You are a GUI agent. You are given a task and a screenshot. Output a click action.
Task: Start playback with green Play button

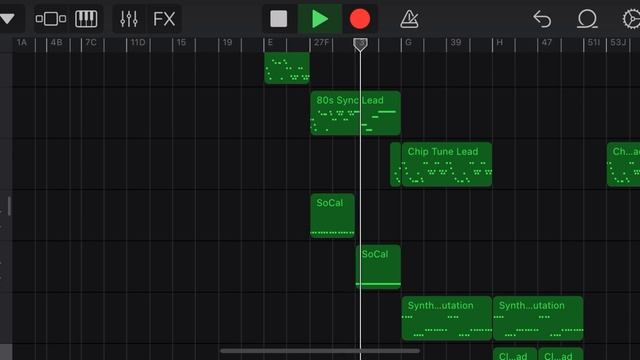(320, 19)
